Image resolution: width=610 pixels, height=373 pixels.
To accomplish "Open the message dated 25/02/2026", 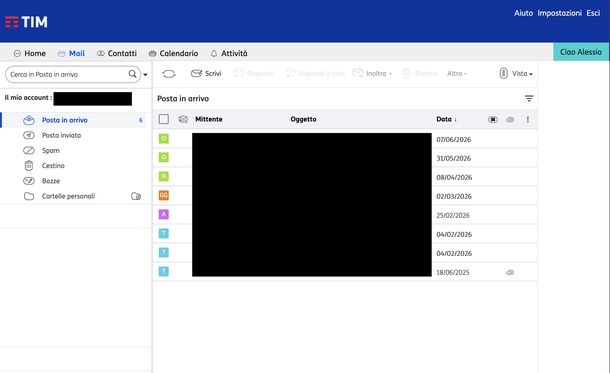I will pyautogui.click(x=345, y=215).
